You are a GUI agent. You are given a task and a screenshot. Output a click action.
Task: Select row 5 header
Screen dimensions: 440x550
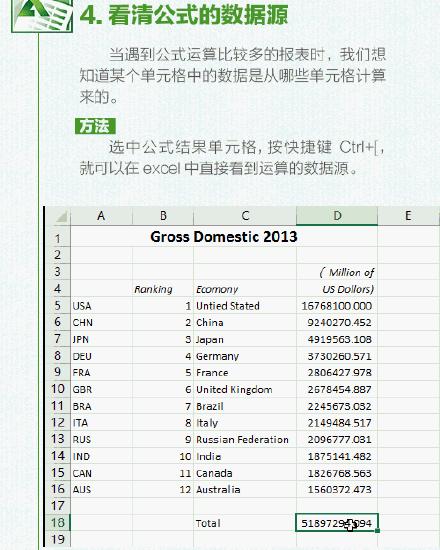(x=59, y=306)
